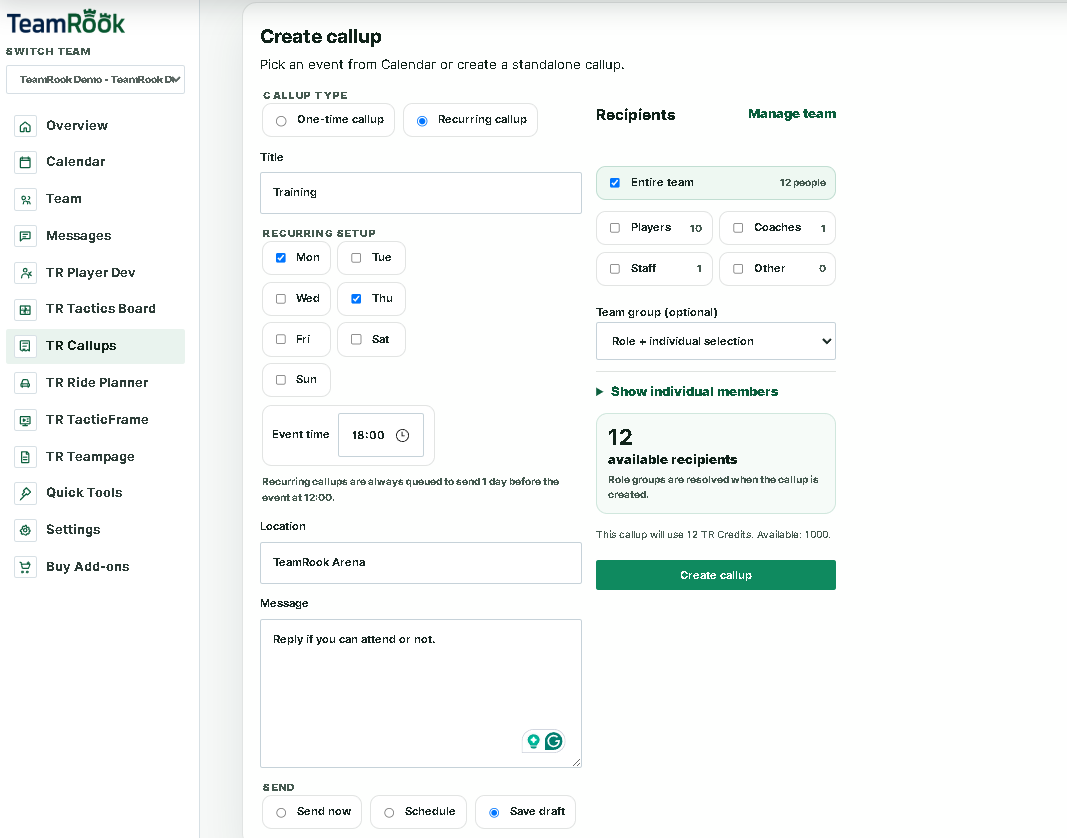Click the 18:00 event time field
Screen dimensions: 1067x838
pyautogui.click(x=381, y=435)
